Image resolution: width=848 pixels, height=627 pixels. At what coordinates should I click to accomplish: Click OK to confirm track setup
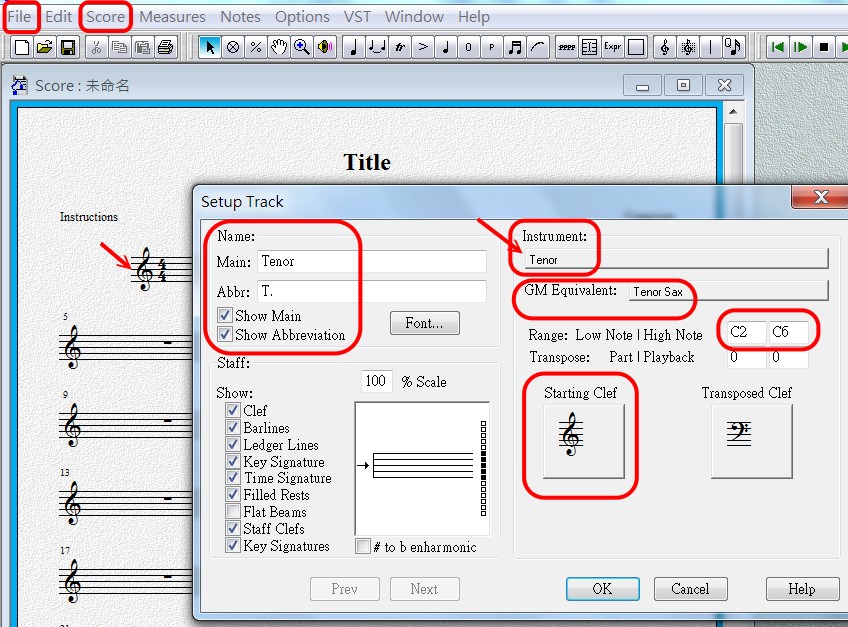(x=602, y=589)
